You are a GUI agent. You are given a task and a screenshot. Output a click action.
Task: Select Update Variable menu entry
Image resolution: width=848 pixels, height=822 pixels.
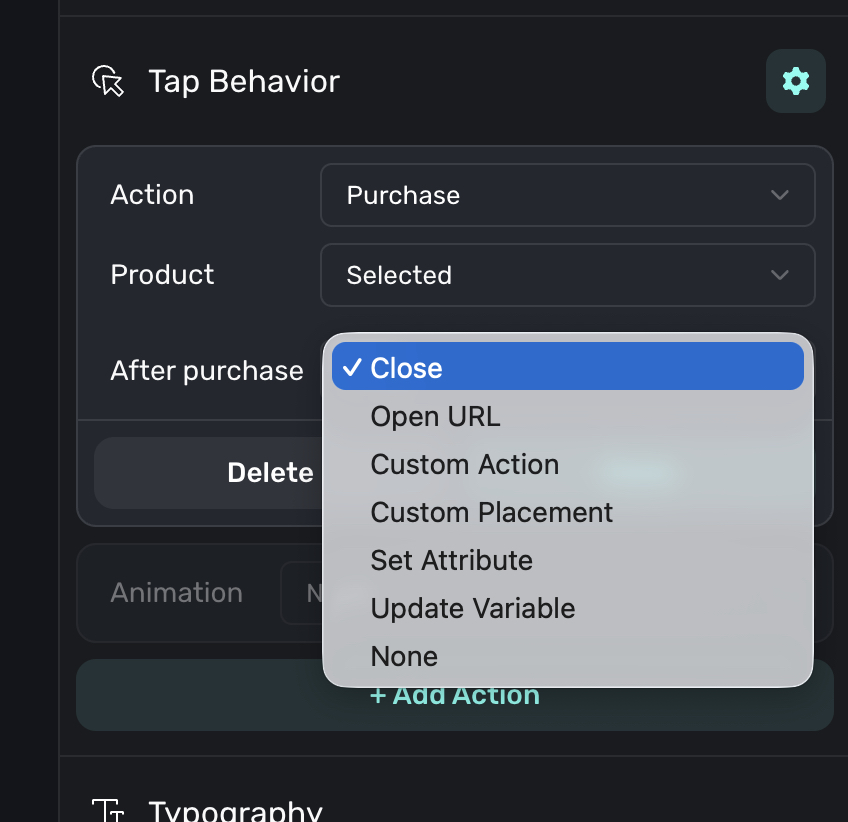(472, 608)
